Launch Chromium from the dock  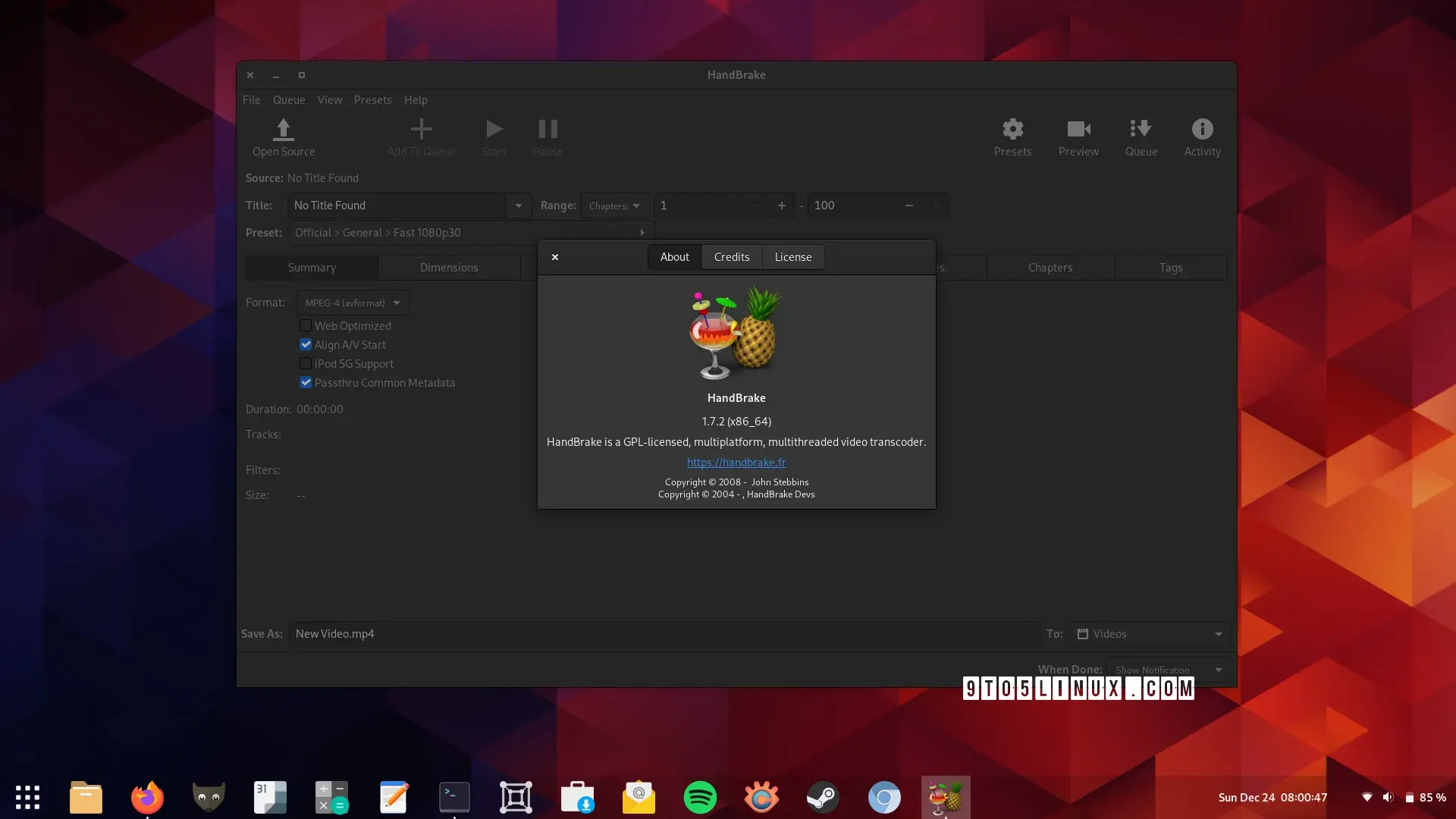tap(884, 797)
